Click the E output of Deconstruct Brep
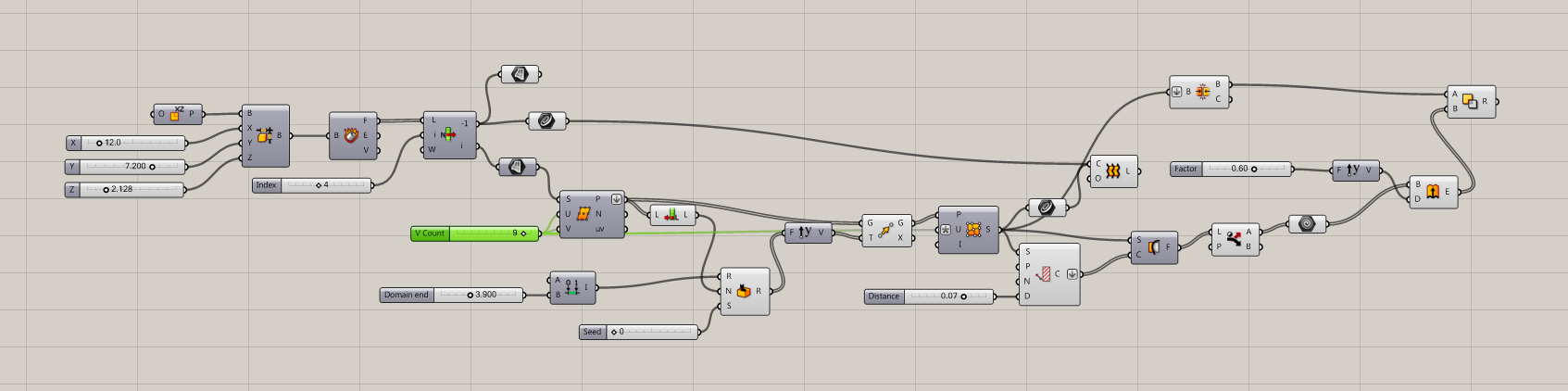This screenshot has height=391, width=1568. pyautogui.click(x=366, y=135)
